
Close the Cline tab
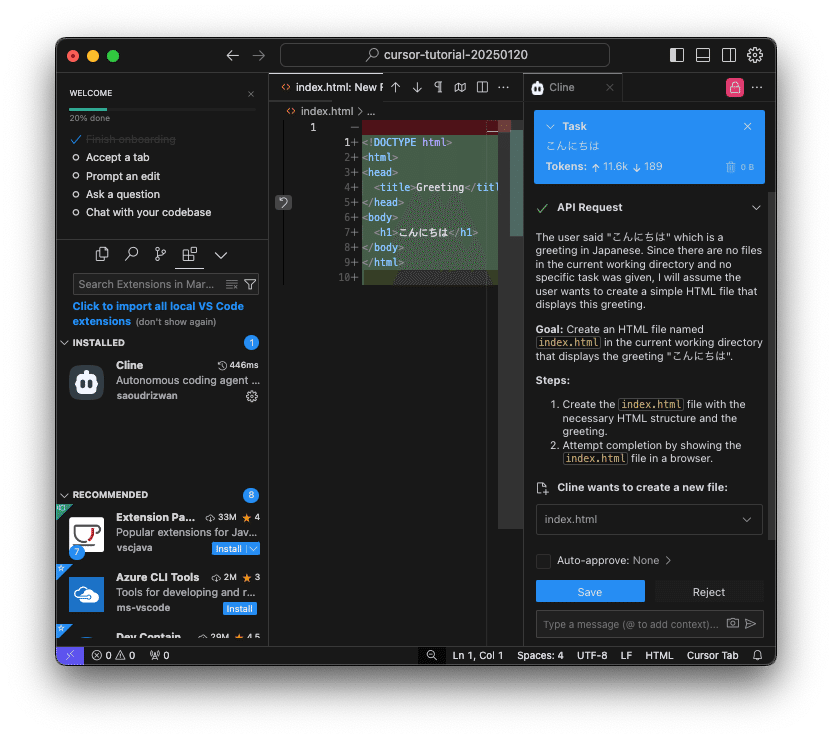[610, 88]
